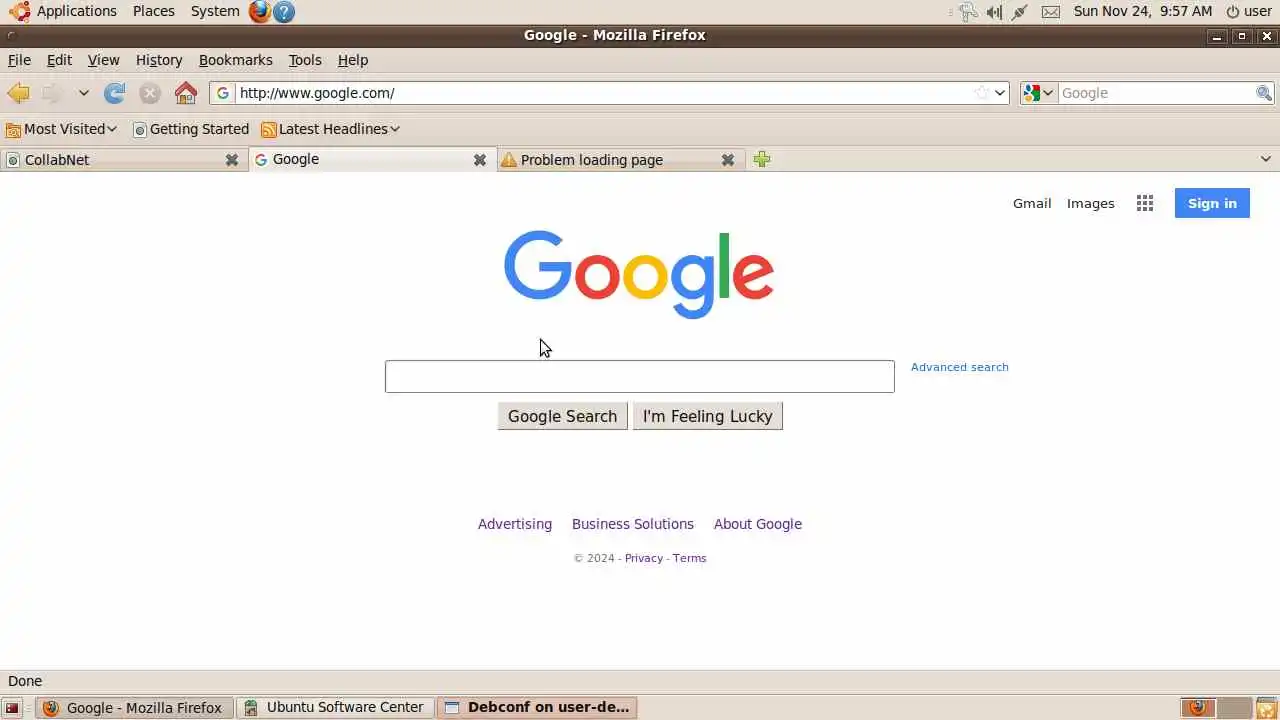
Task: Click the Google search text field
Action: point(640,376)
